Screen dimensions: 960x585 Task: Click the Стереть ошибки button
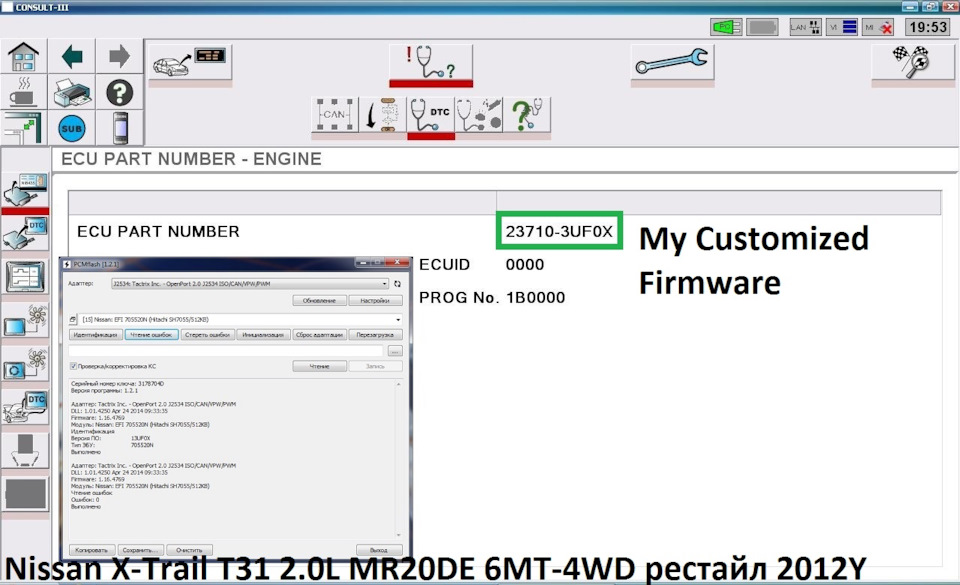[207, 335]
